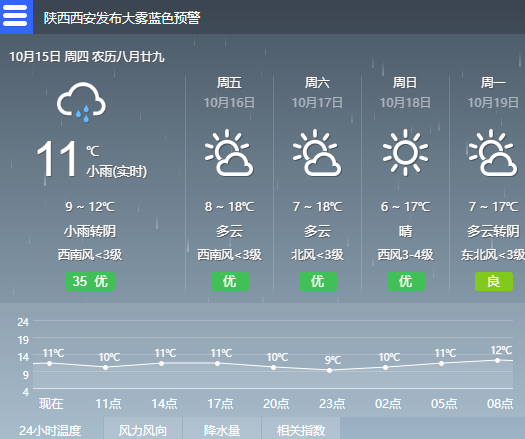The image size is (525, 439).
Task: Switch to the 降水量 tab
Action: 222,430
